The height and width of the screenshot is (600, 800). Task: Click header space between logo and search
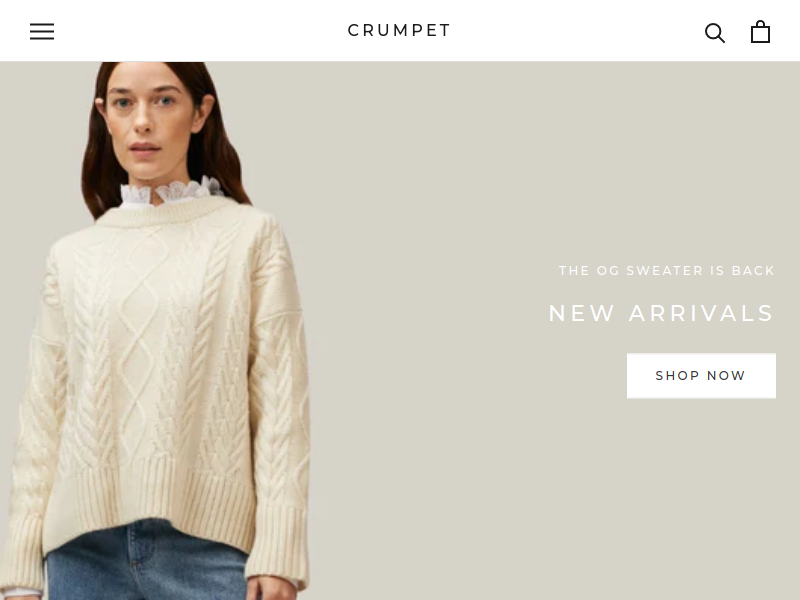[577, 31]
